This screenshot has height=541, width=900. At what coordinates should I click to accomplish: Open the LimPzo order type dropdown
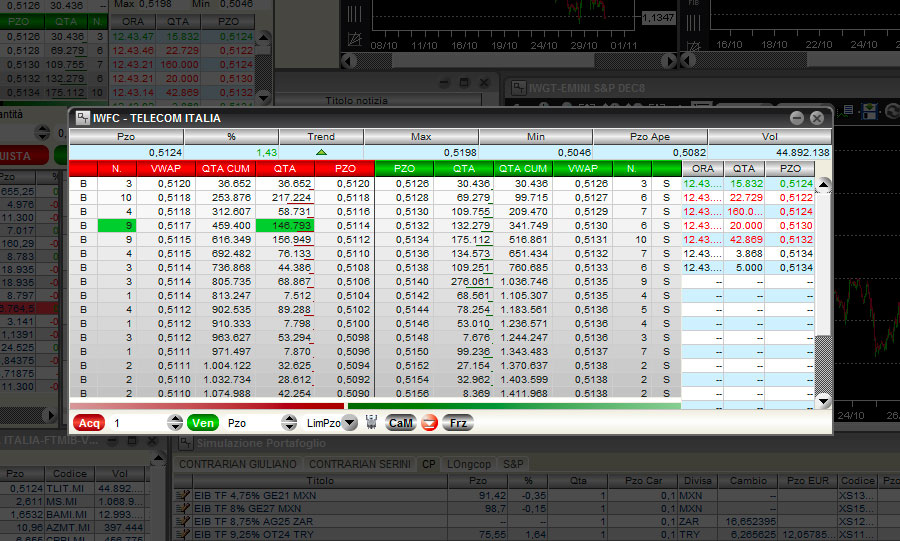pyautogui.click(x=350, y=423)
